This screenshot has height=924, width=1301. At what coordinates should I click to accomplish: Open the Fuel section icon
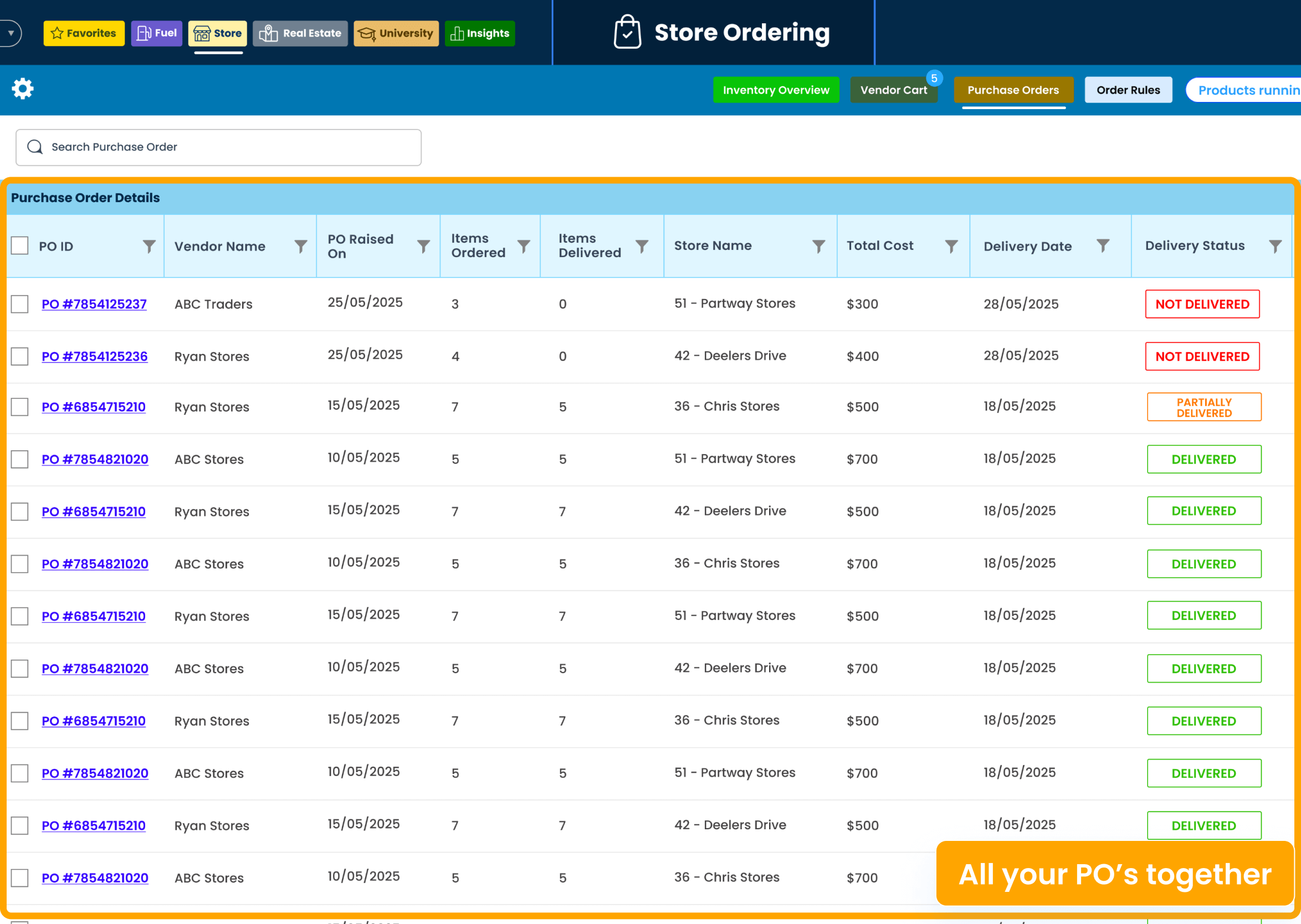click(x=144, y=33)
